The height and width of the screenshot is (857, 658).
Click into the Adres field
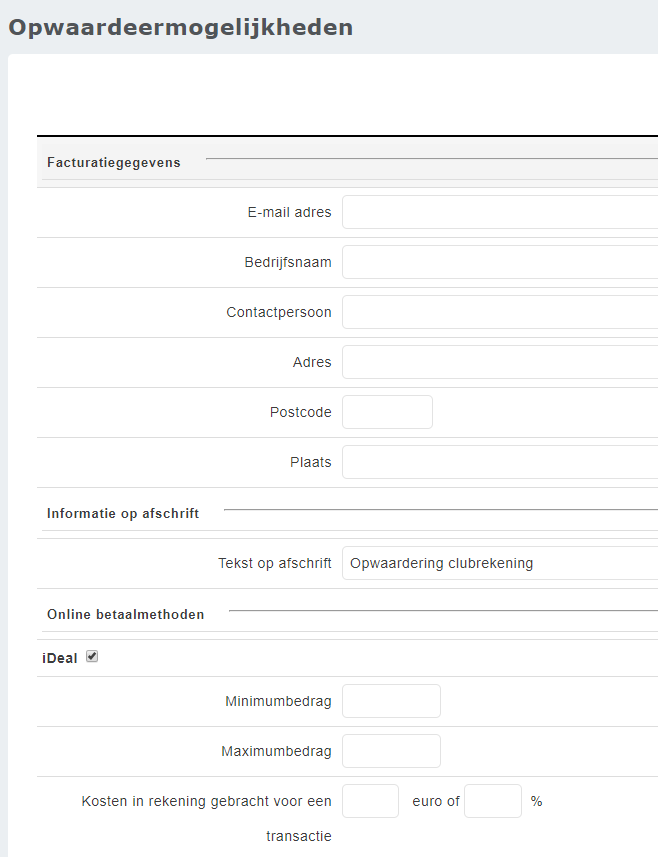click(500, 362)
